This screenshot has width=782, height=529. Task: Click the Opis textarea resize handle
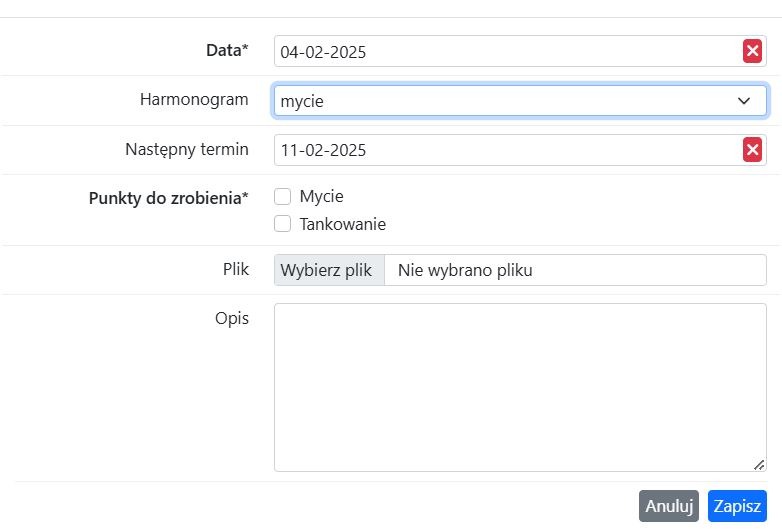759,465
